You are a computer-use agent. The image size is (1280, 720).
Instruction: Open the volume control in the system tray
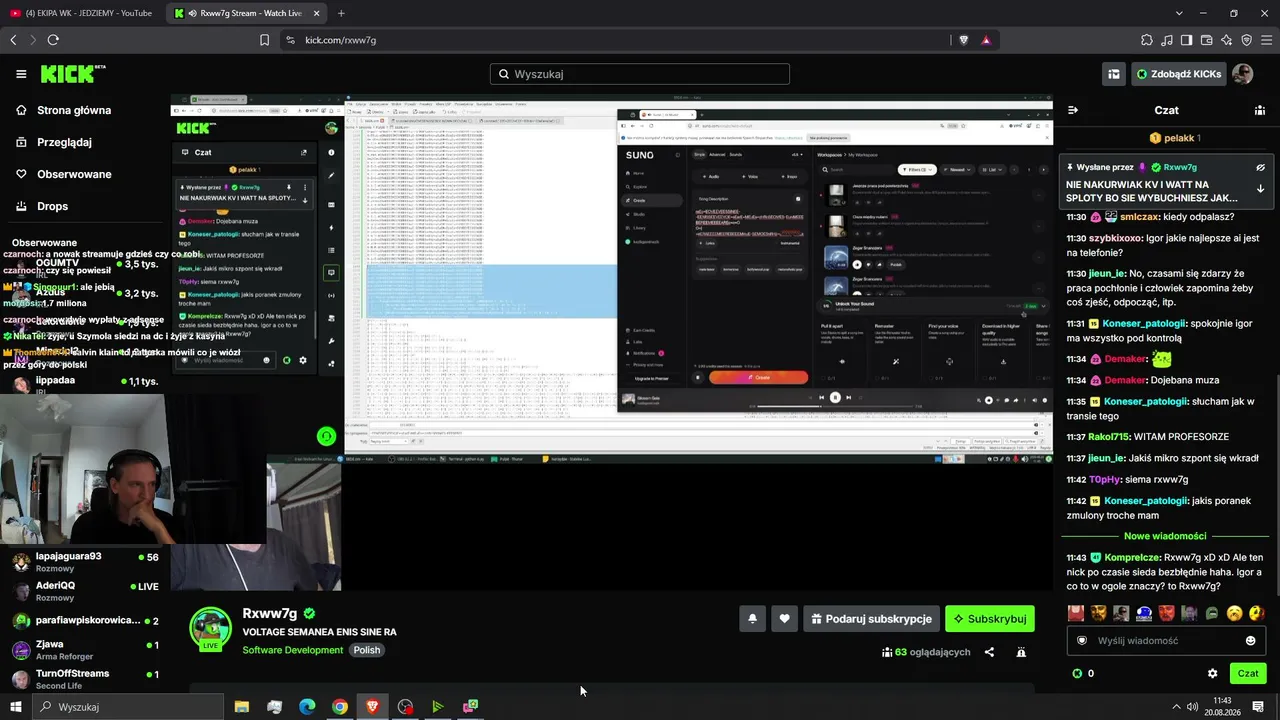[1191, 707]
